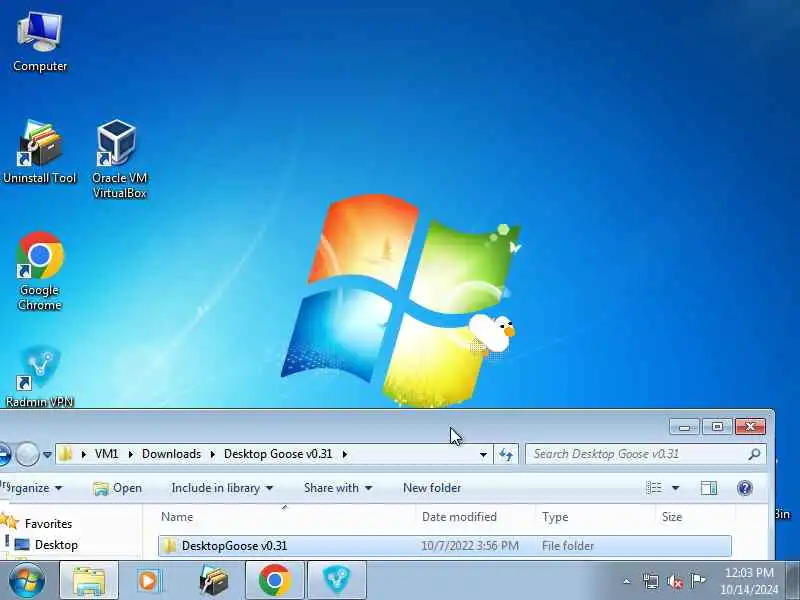Select the Uninstall Tool desktop shortcut
This screenshot has width=800, height=600.
pyautogui.click(x=39, y=152)
